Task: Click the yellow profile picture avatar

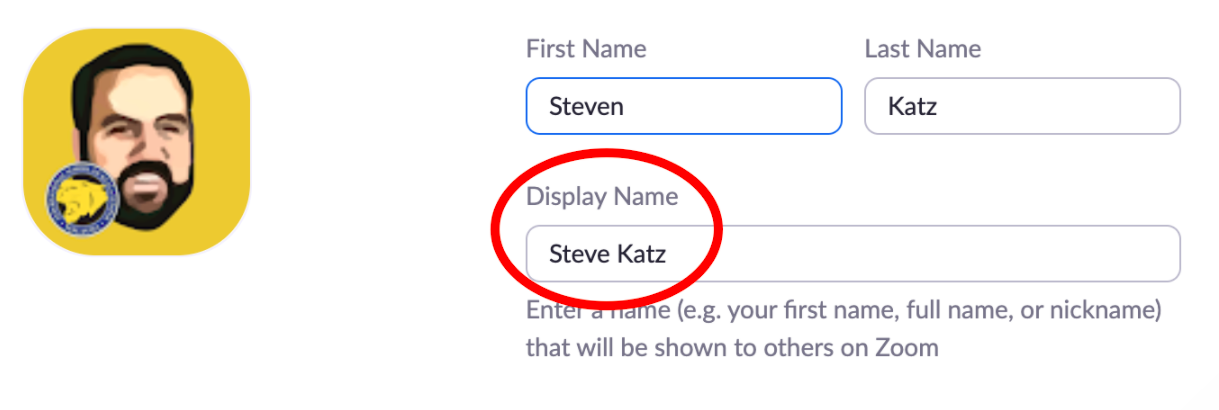Action: click(136, 141)
